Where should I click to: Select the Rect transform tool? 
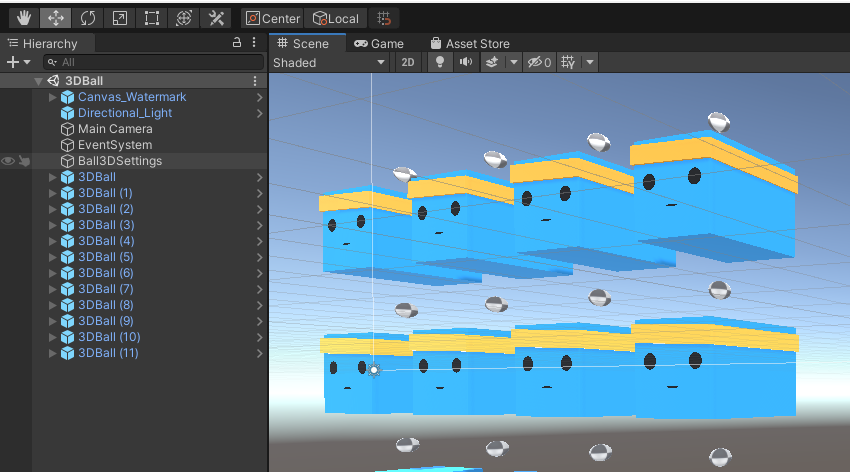click(152, 18)
